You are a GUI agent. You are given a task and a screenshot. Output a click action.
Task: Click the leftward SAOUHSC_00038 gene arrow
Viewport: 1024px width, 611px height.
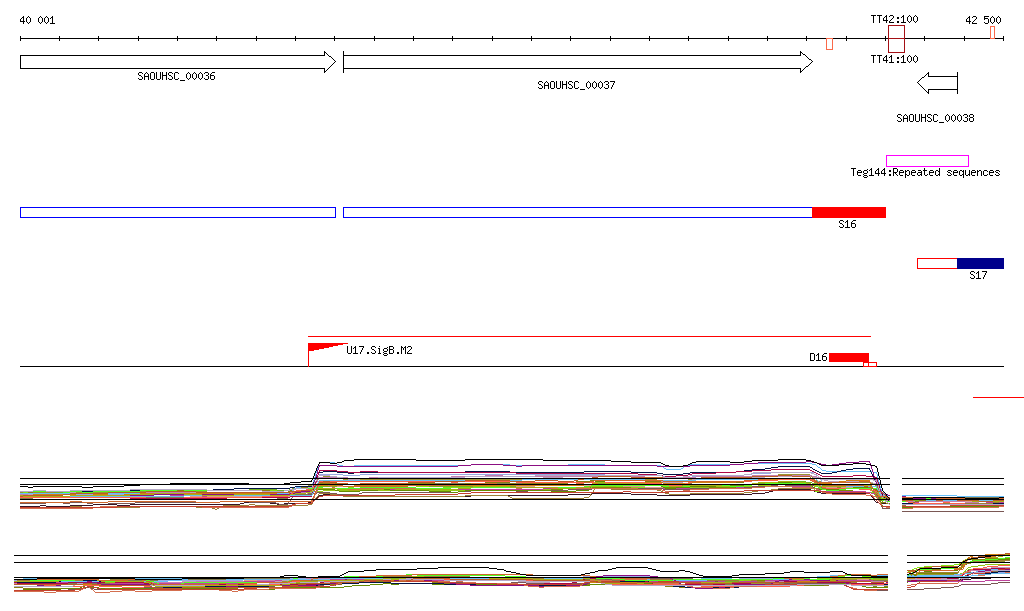937,82
